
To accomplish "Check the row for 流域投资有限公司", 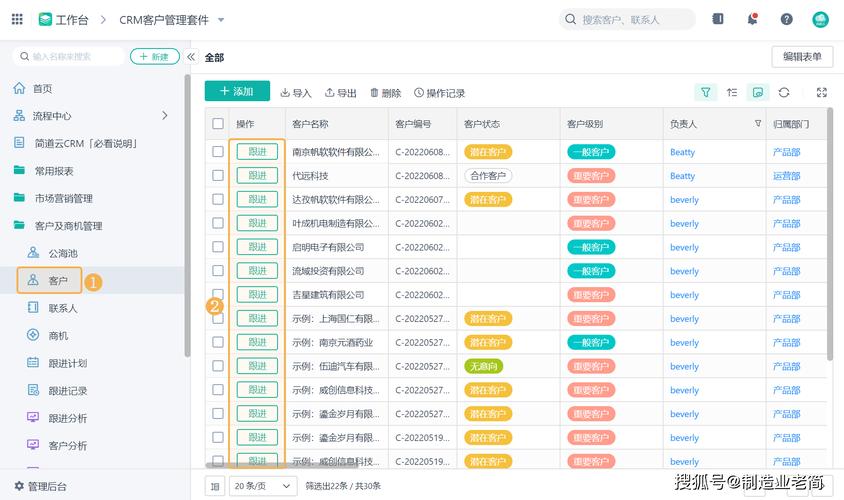I will coord(217,271).
